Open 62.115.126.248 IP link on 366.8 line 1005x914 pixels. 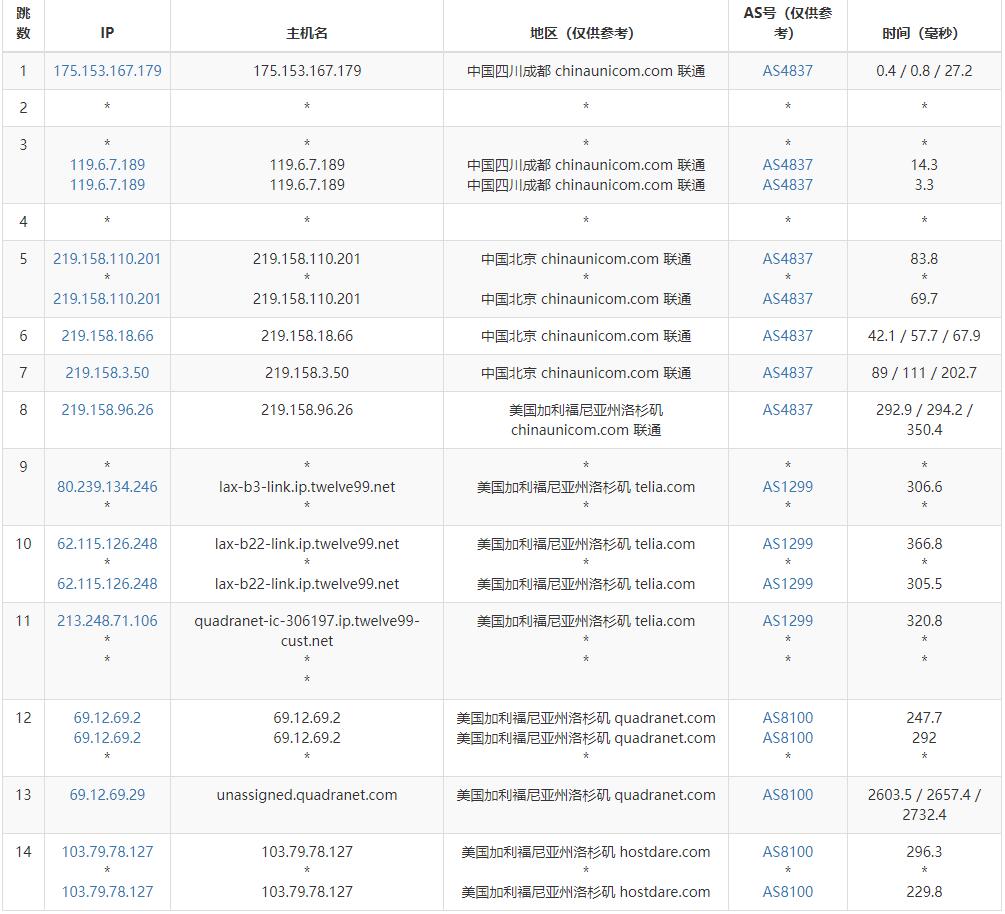coord(107,544)
